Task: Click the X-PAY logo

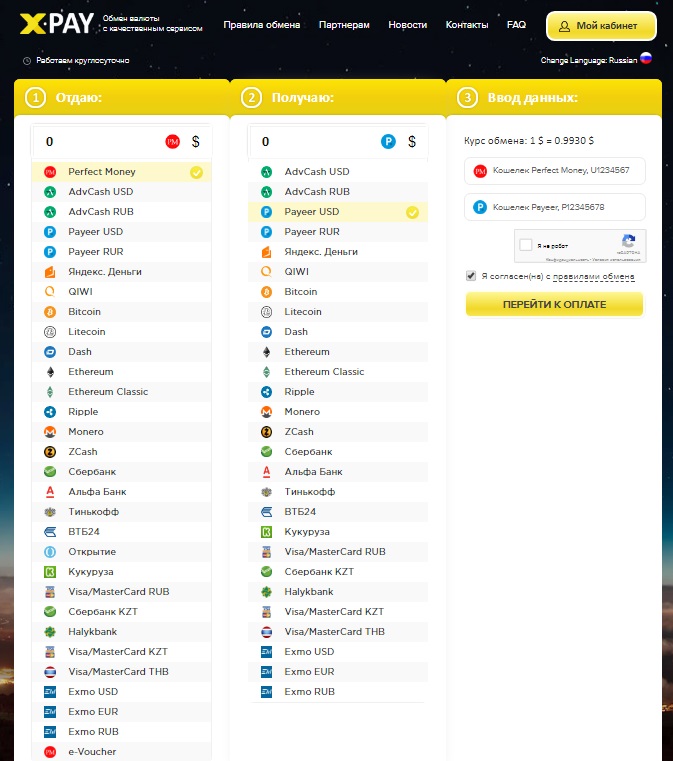Action: coord(57,23)
